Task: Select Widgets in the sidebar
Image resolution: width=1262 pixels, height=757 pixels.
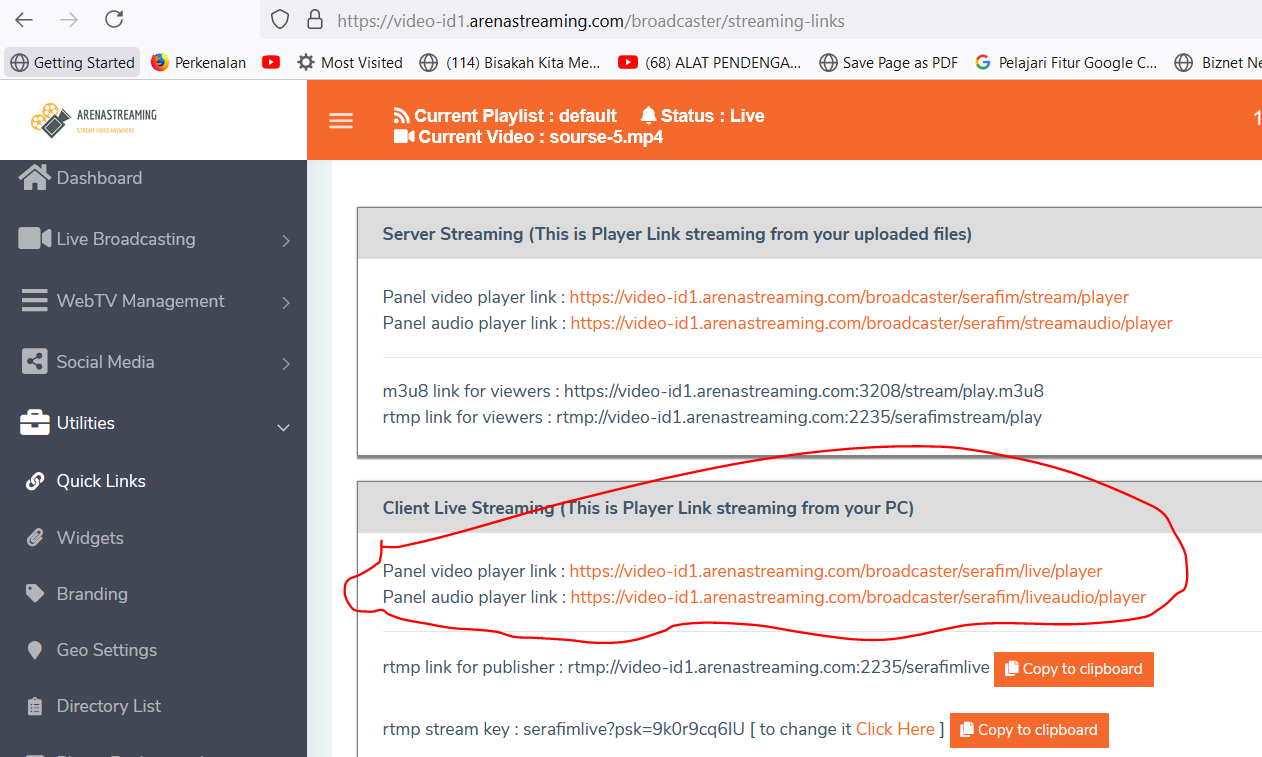Action: (x=90, y=538)
